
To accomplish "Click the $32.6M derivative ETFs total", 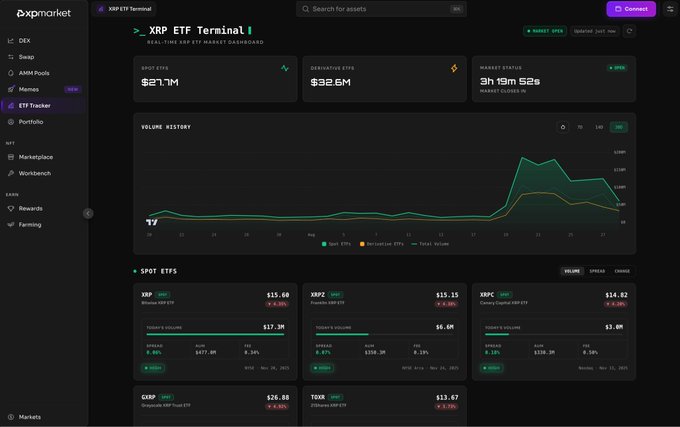I will click(x=330, y=82).
